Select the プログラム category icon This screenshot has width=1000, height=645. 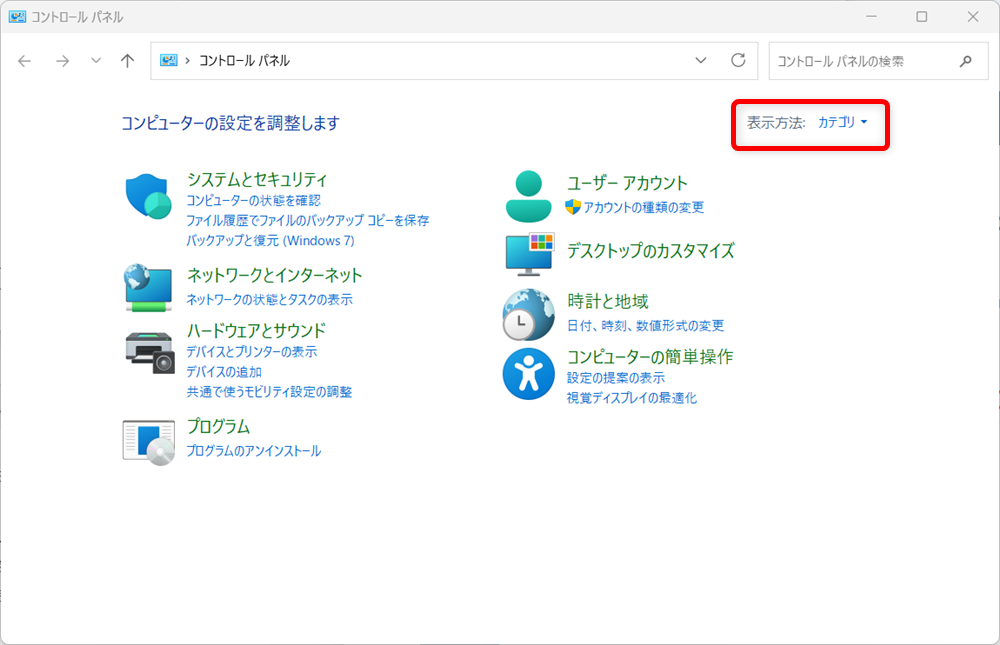[x=148, y=440]
